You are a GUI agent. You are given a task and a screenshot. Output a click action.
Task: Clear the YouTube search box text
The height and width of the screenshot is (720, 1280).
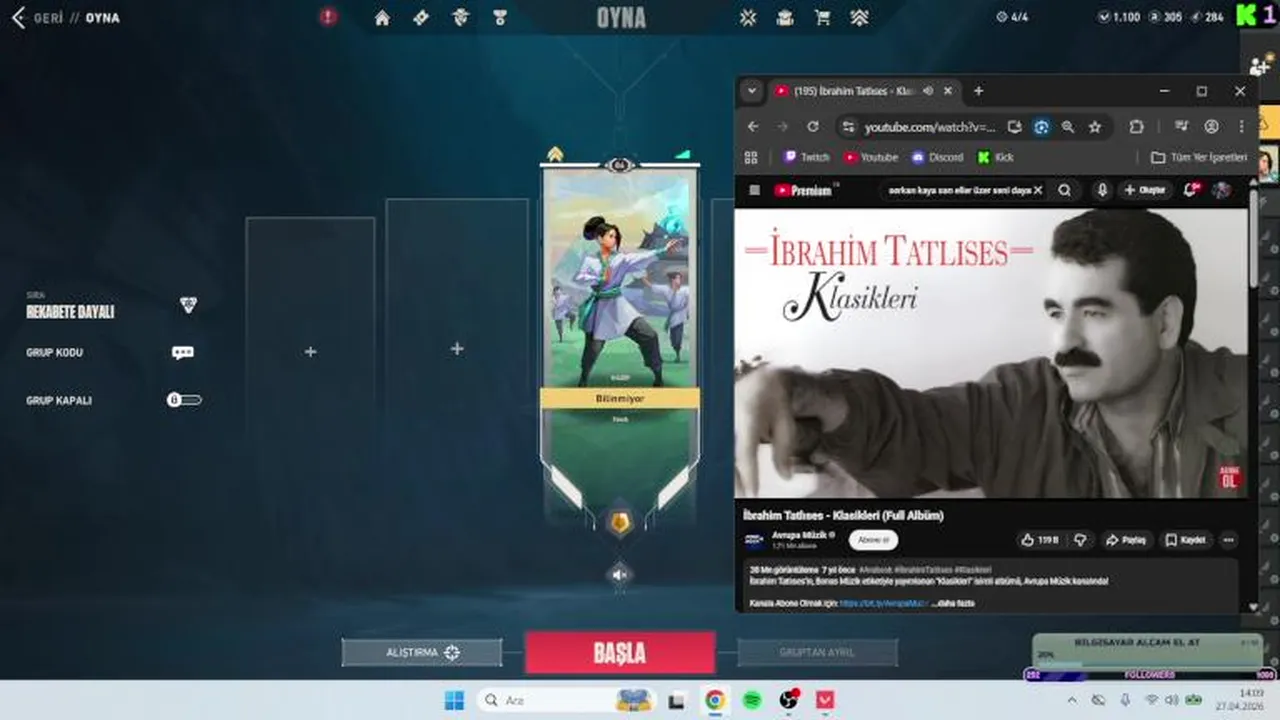(1037, 190)
